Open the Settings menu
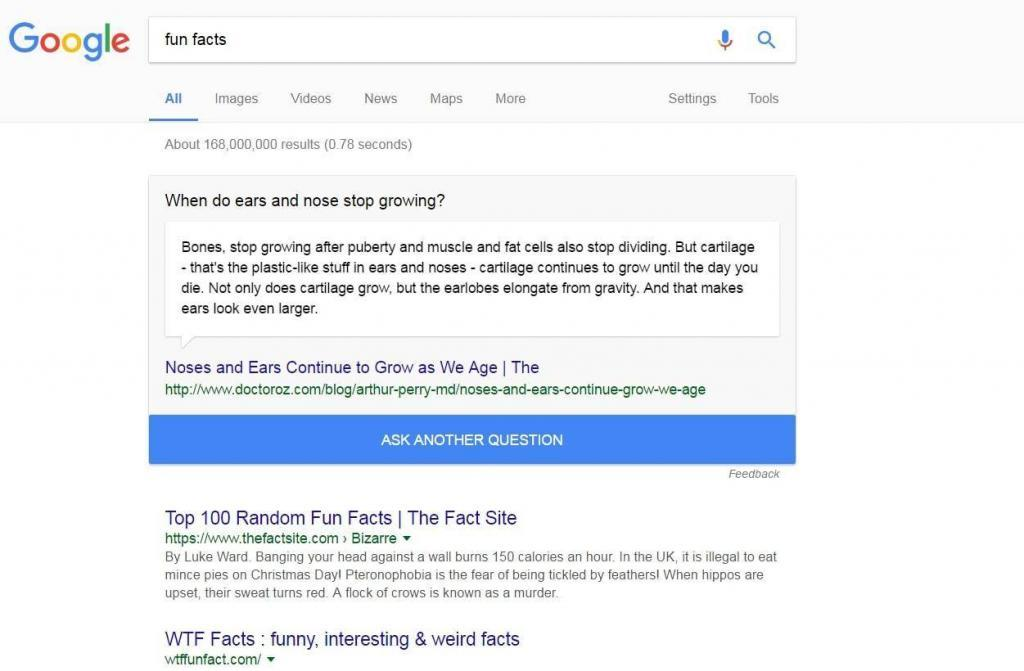 pos(692,99)
